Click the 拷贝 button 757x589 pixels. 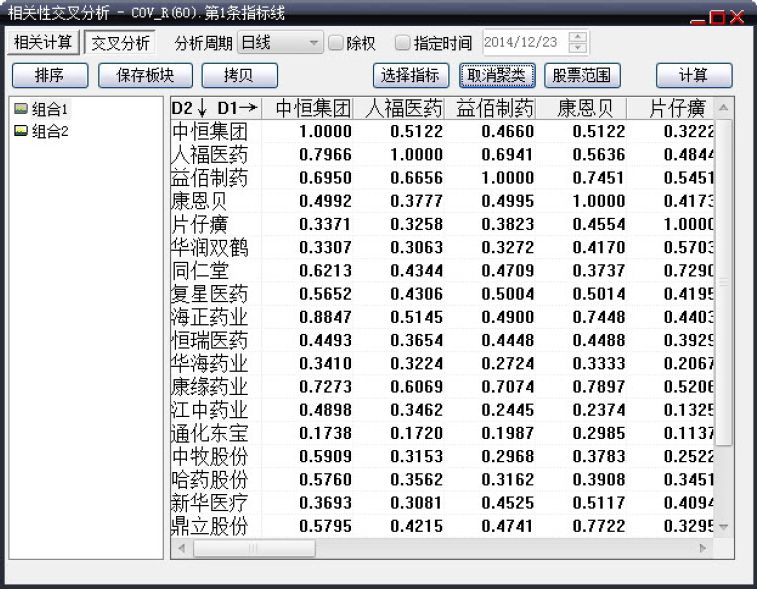pyautogui.click(x=239, y=75)
